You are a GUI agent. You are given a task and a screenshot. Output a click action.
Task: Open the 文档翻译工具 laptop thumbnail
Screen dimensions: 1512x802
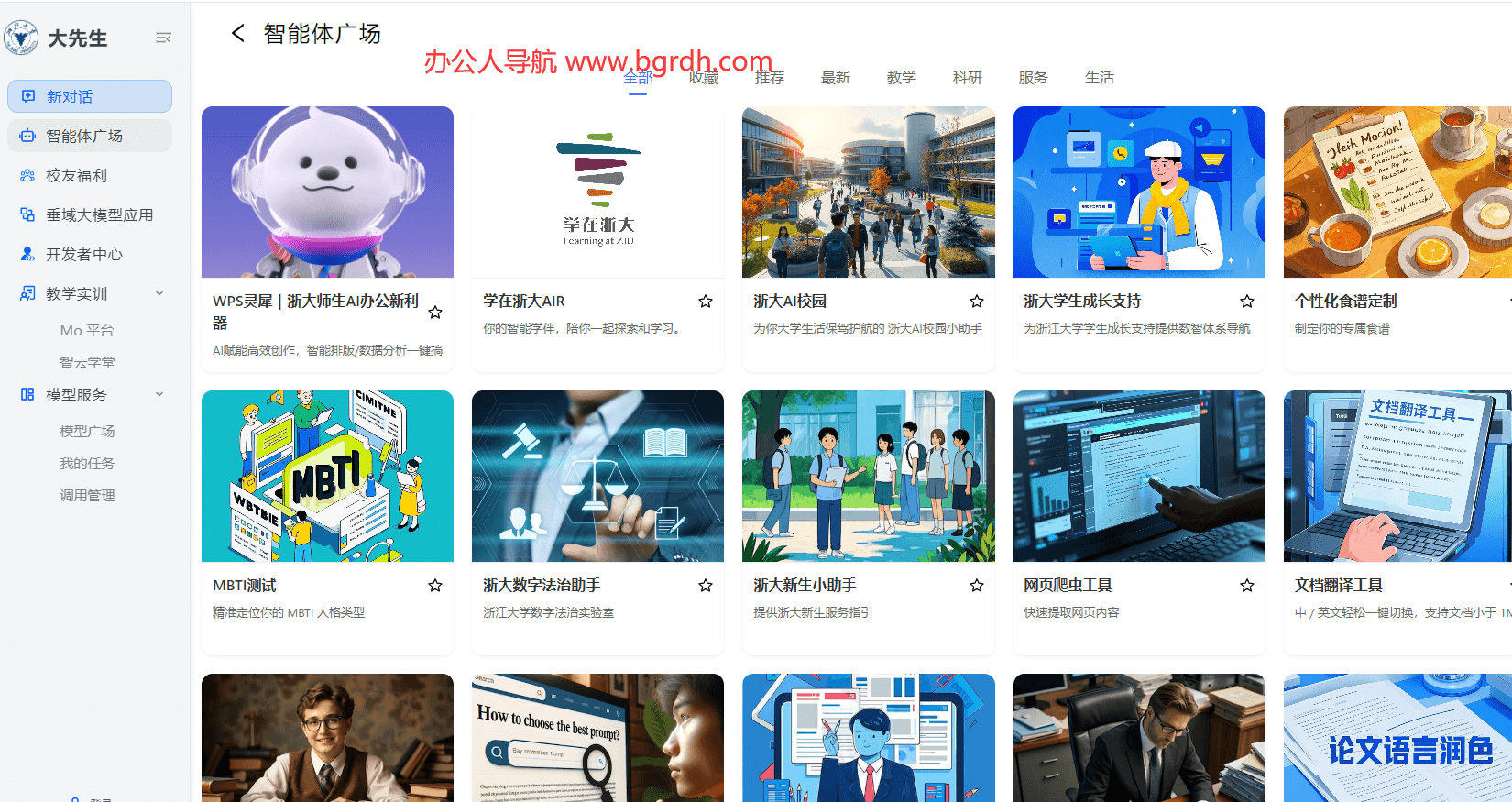(x=1397, y=476)
